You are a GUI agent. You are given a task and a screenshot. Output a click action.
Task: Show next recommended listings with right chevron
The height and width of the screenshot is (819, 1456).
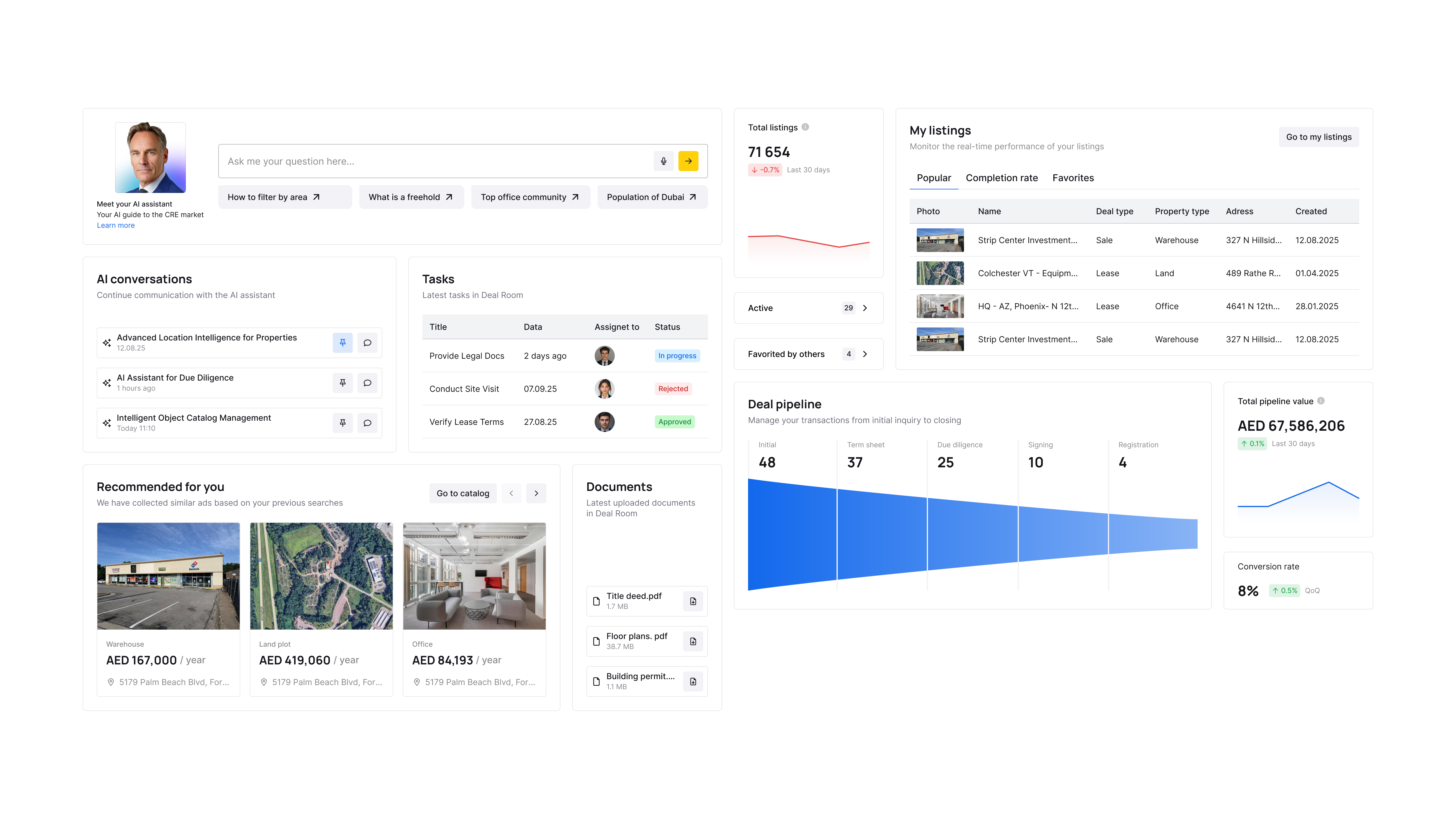536,493
